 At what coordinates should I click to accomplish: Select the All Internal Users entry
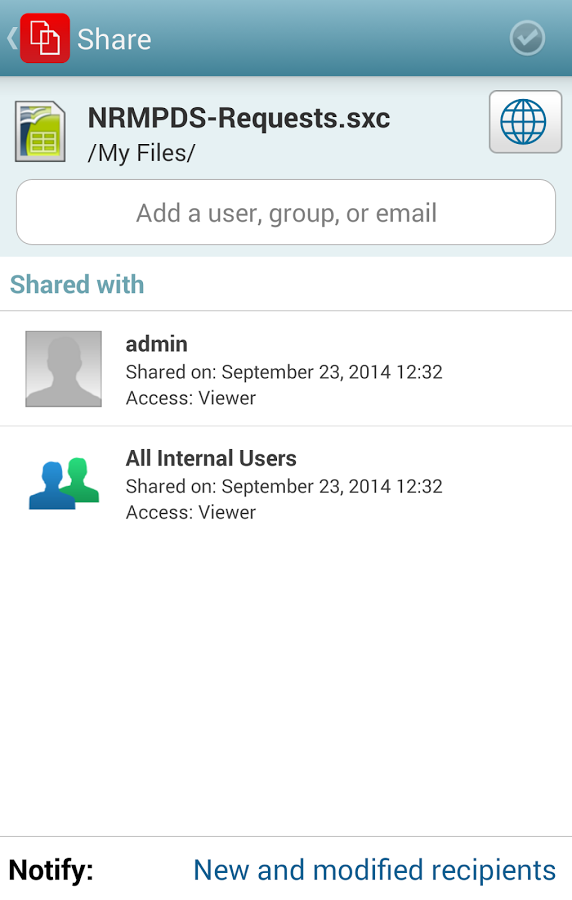(286, 484)
